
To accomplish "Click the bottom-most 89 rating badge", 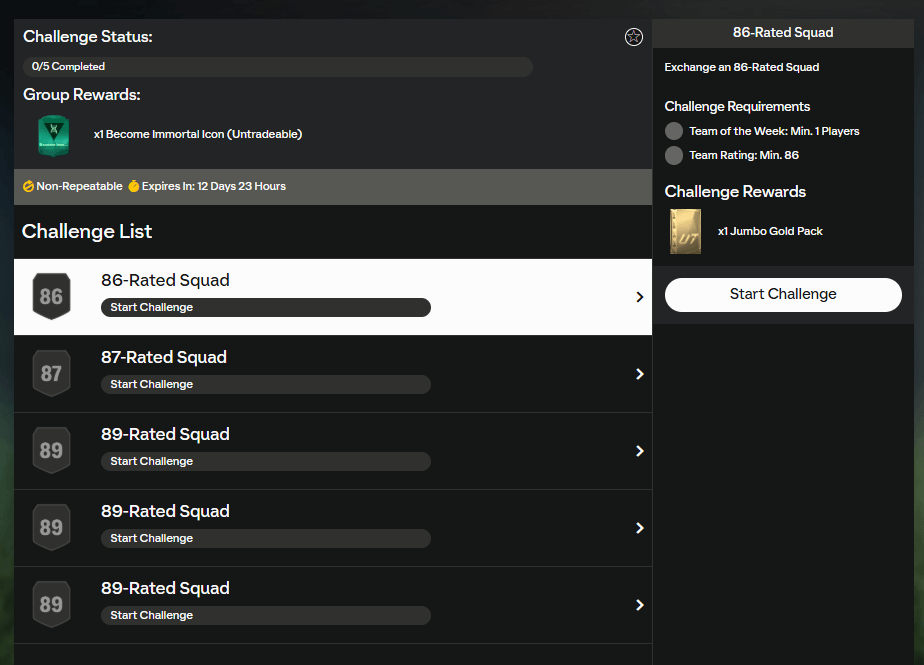I will coord(51,604).
